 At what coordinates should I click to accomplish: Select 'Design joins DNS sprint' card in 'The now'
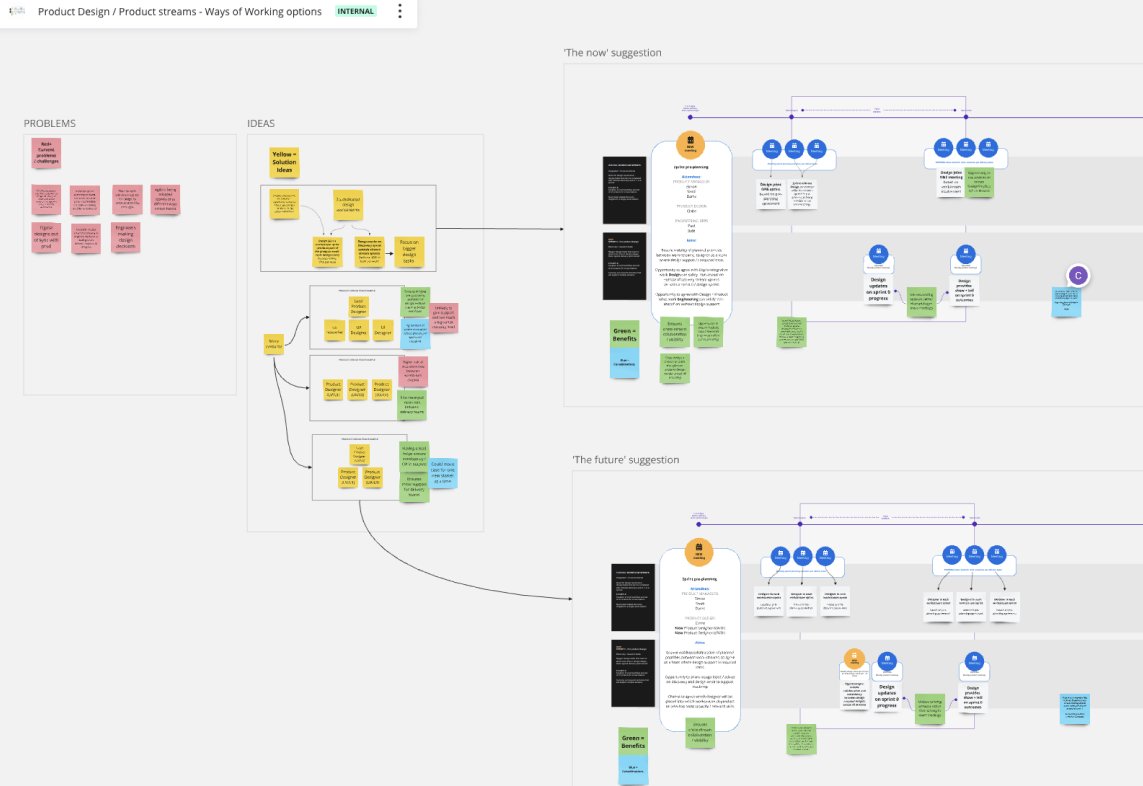(x=771, y=194)
